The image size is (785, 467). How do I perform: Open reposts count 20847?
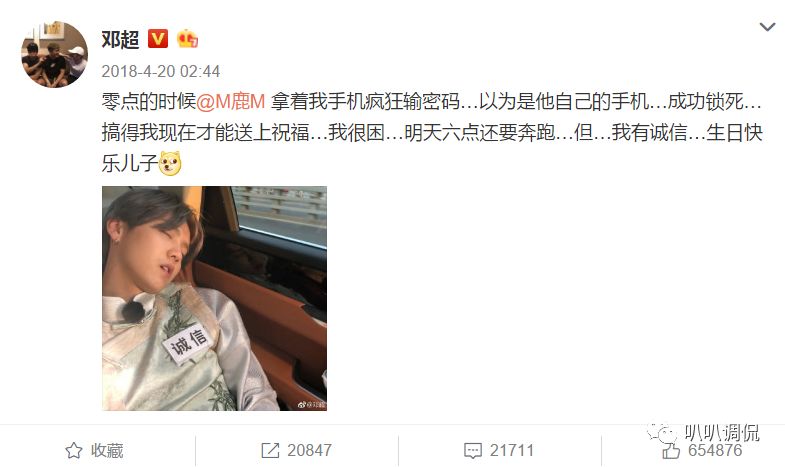tap(309, 450)
